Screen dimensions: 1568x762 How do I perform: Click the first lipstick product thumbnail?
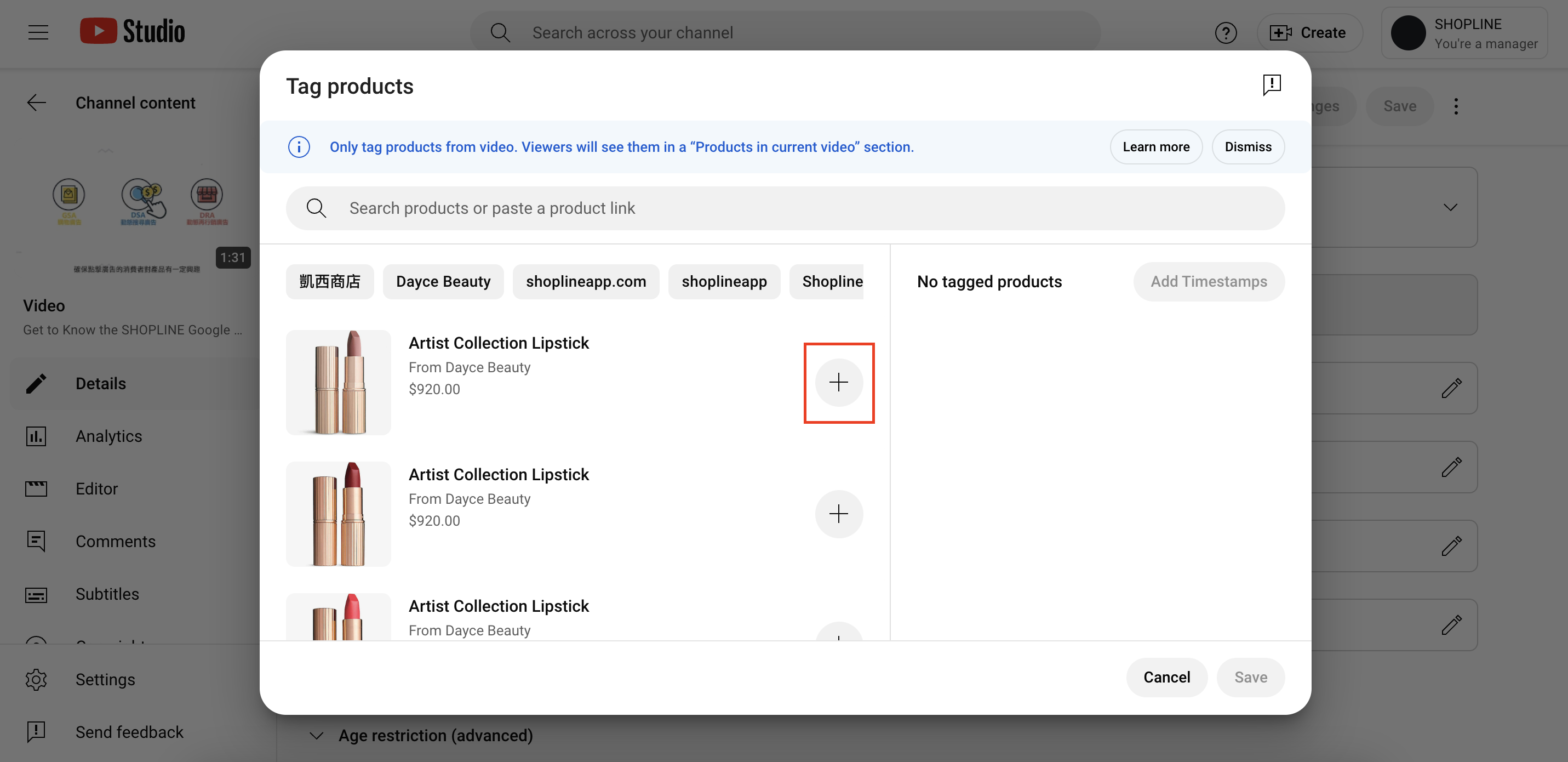point(339,382)
